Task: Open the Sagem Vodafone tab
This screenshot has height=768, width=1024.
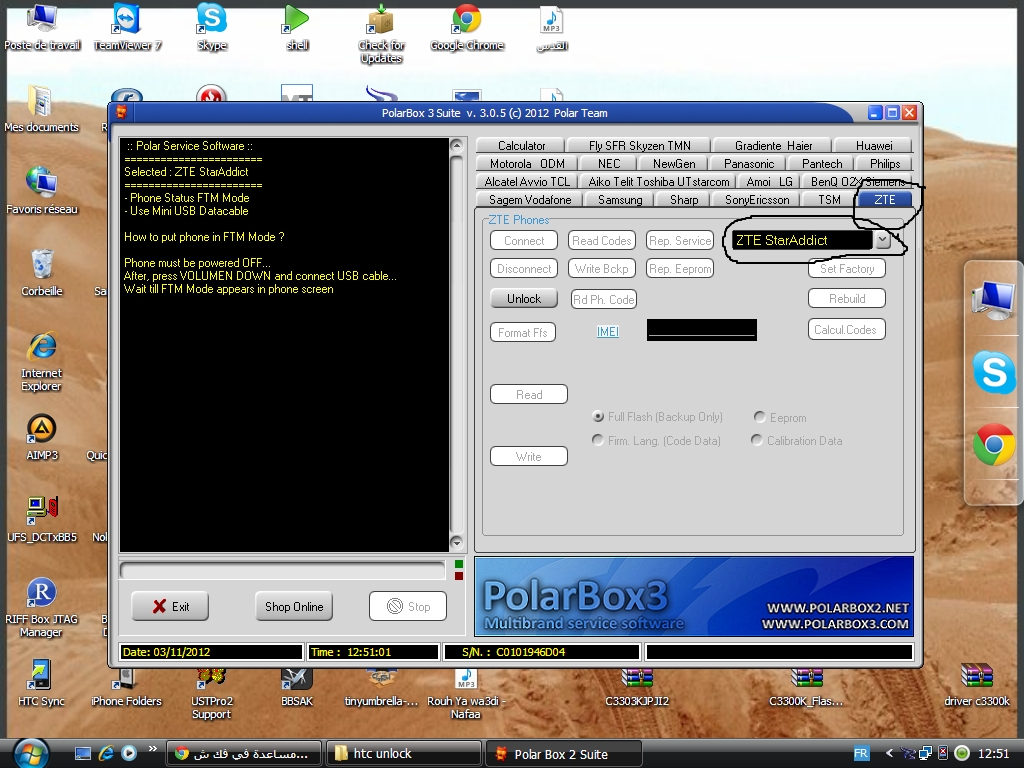Action: click(530, 200)
